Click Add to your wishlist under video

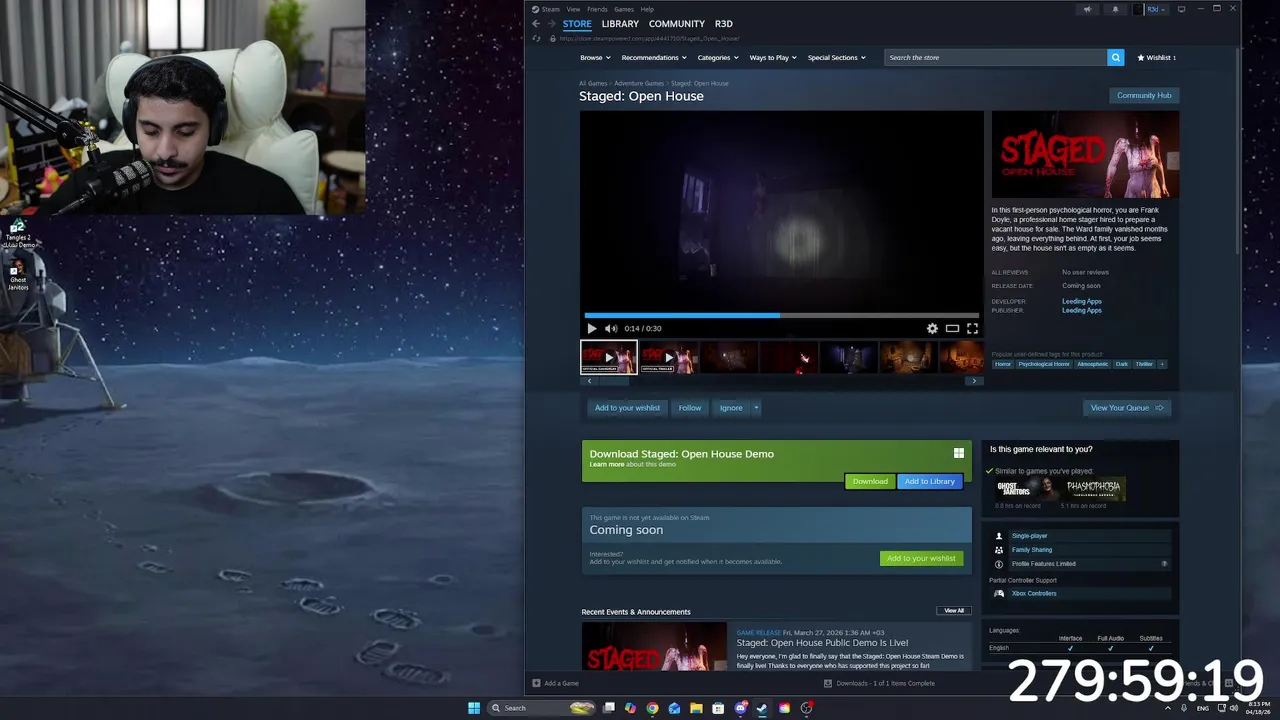coord(627,407)
